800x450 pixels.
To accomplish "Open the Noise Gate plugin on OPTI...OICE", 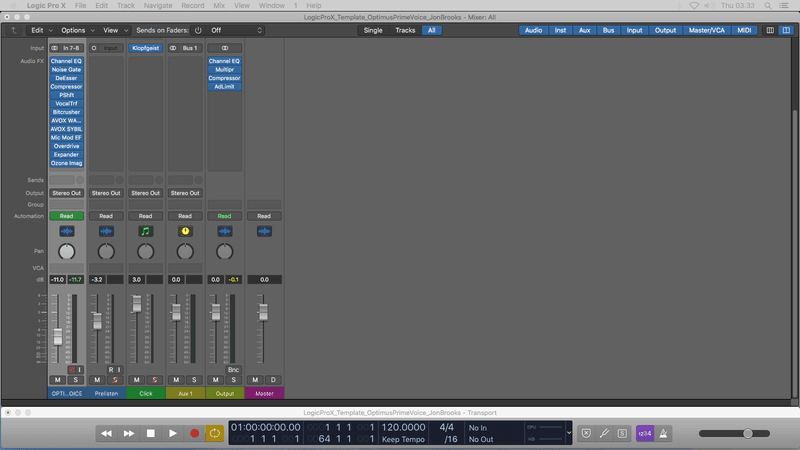I will point(66,69).
